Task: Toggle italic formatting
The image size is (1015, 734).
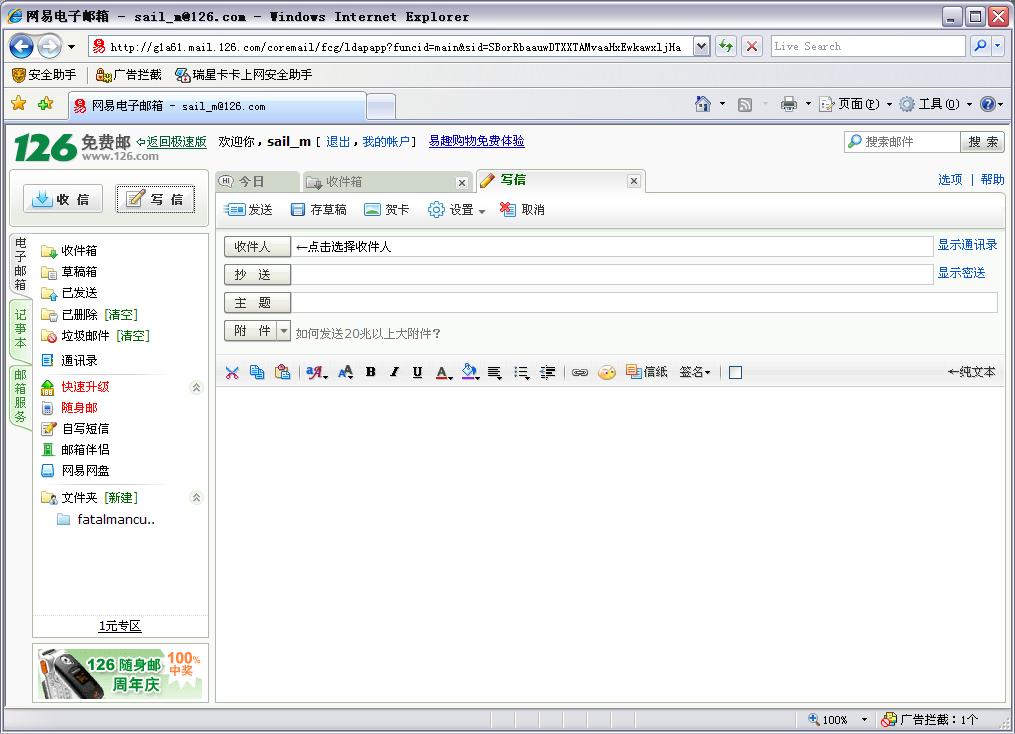Action: point(394,372)
